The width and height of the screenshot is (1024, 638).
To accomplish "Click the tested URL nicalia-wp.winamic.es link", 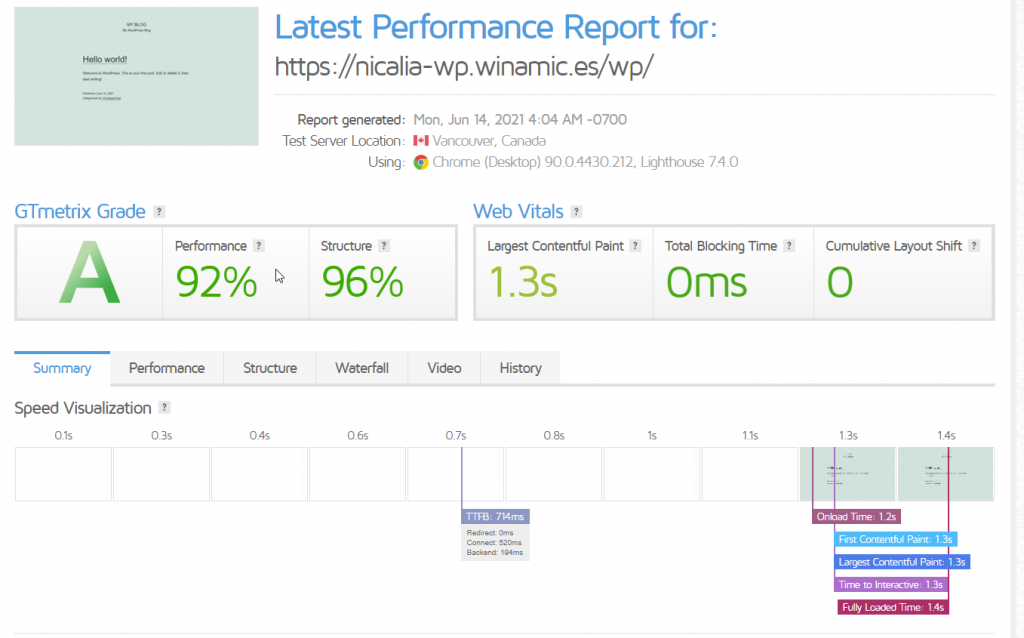I will point(464,66).
